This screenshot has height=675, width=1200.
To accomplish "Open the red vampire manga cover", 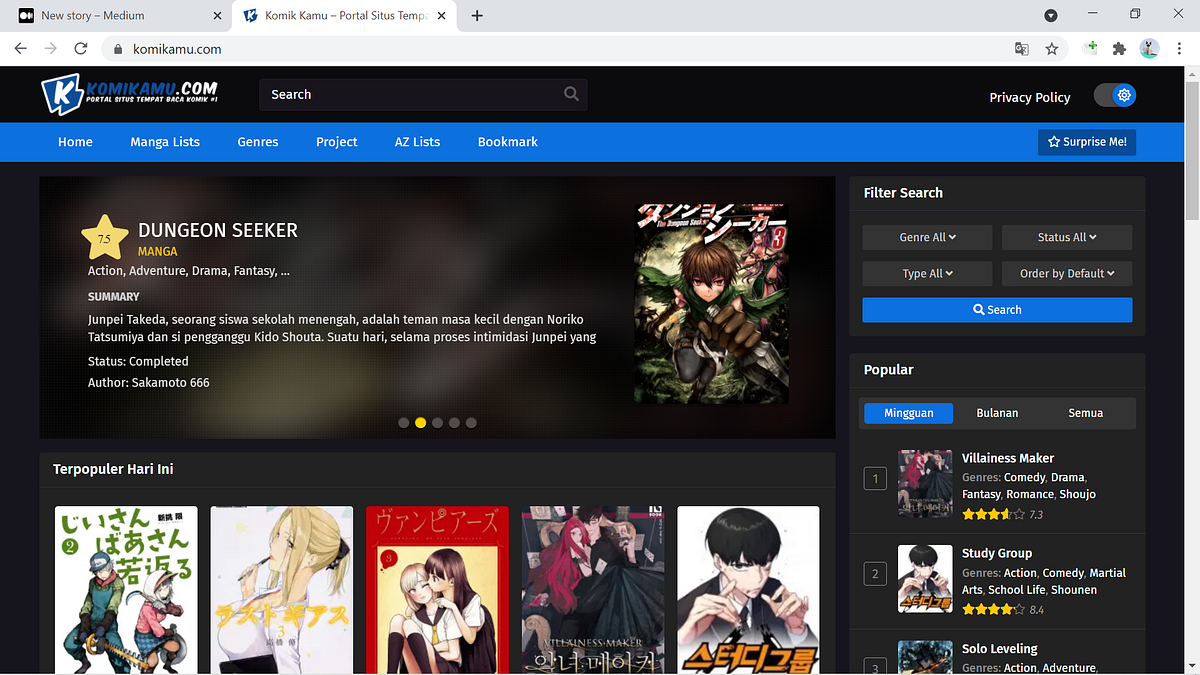I will click(x=437, y=590).
